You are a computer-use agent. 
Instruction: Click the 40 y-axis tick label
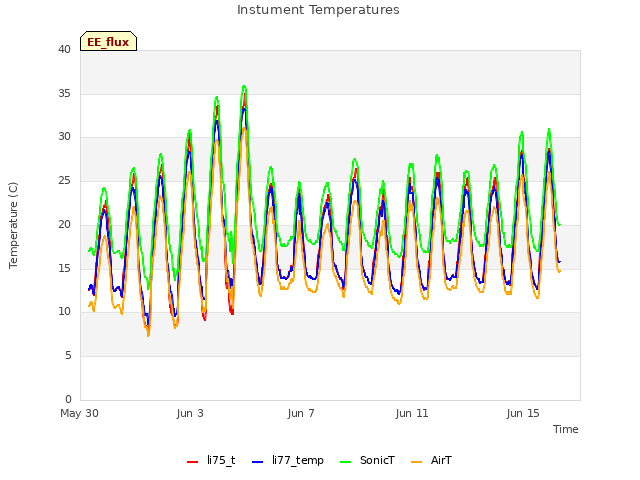click(64, 49)
